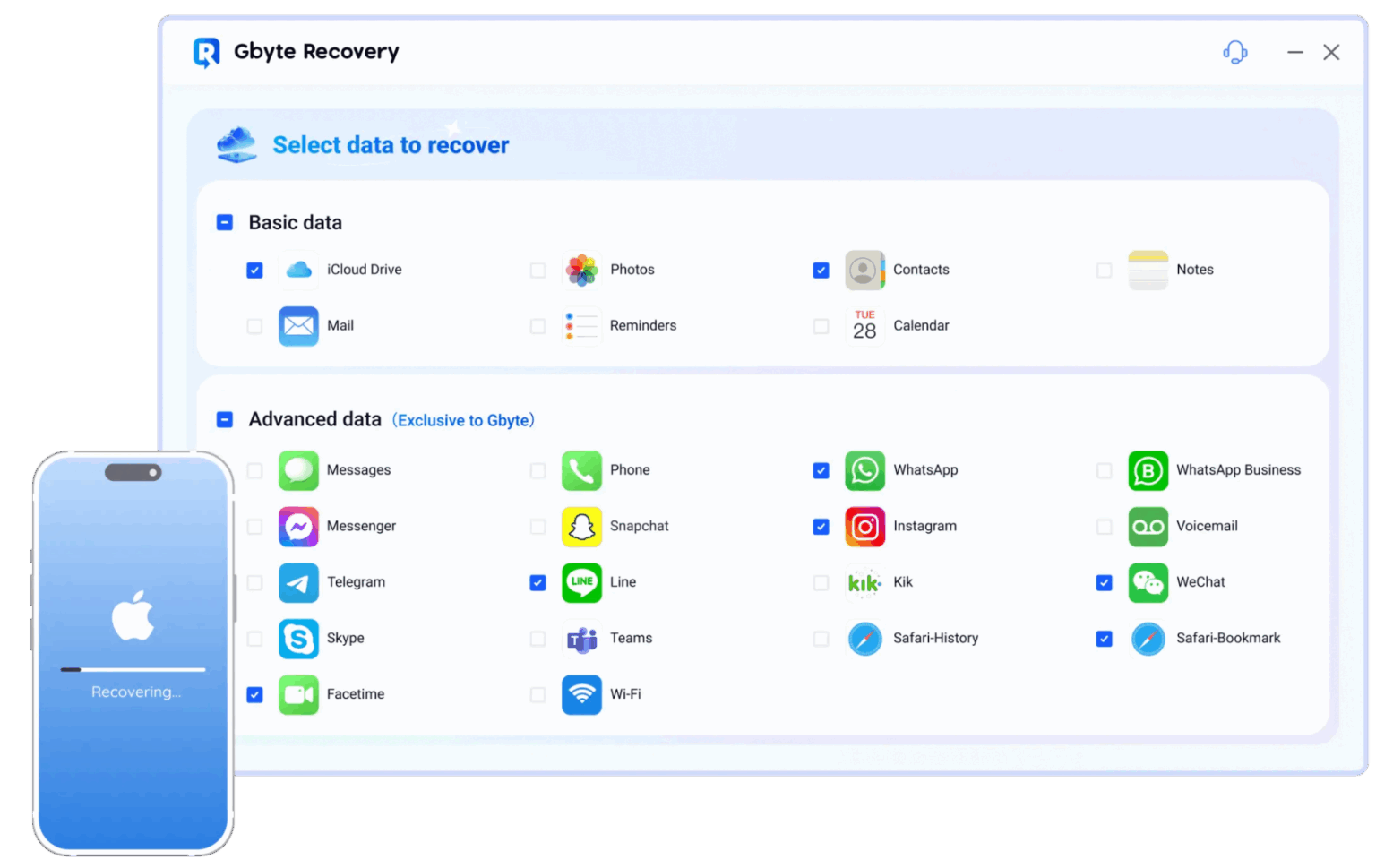Viewport: 1376px width, 868px height.
Task: Select the Telegram app icon
Action: (298, 582)
